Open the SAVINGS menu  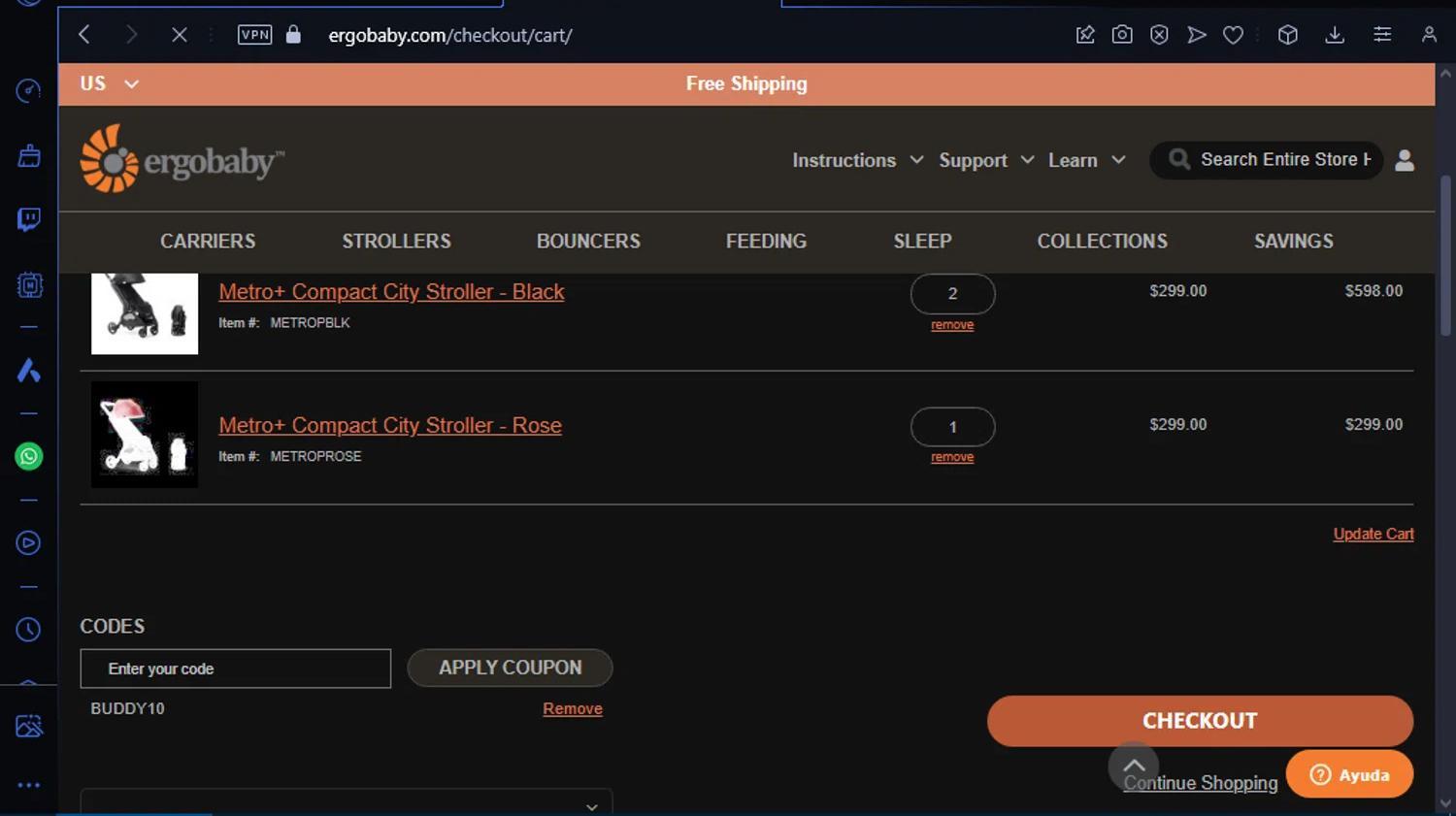[1293, 241]
